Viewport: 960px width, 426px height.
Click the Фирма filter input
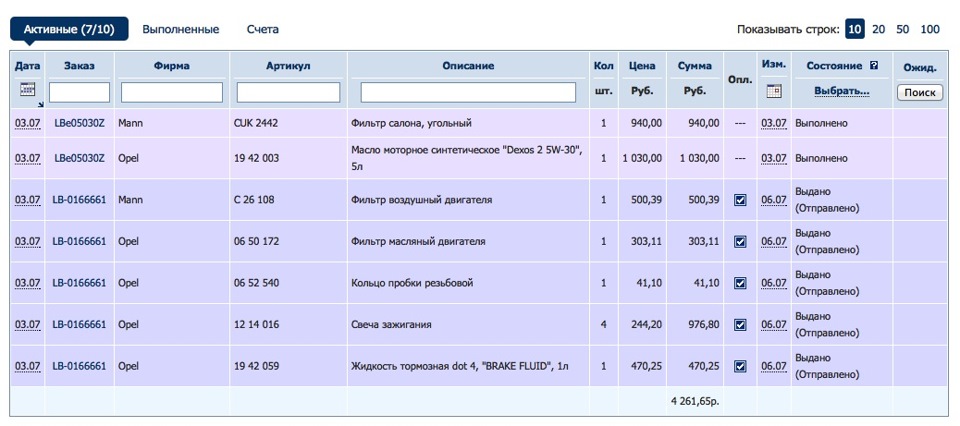172,92
